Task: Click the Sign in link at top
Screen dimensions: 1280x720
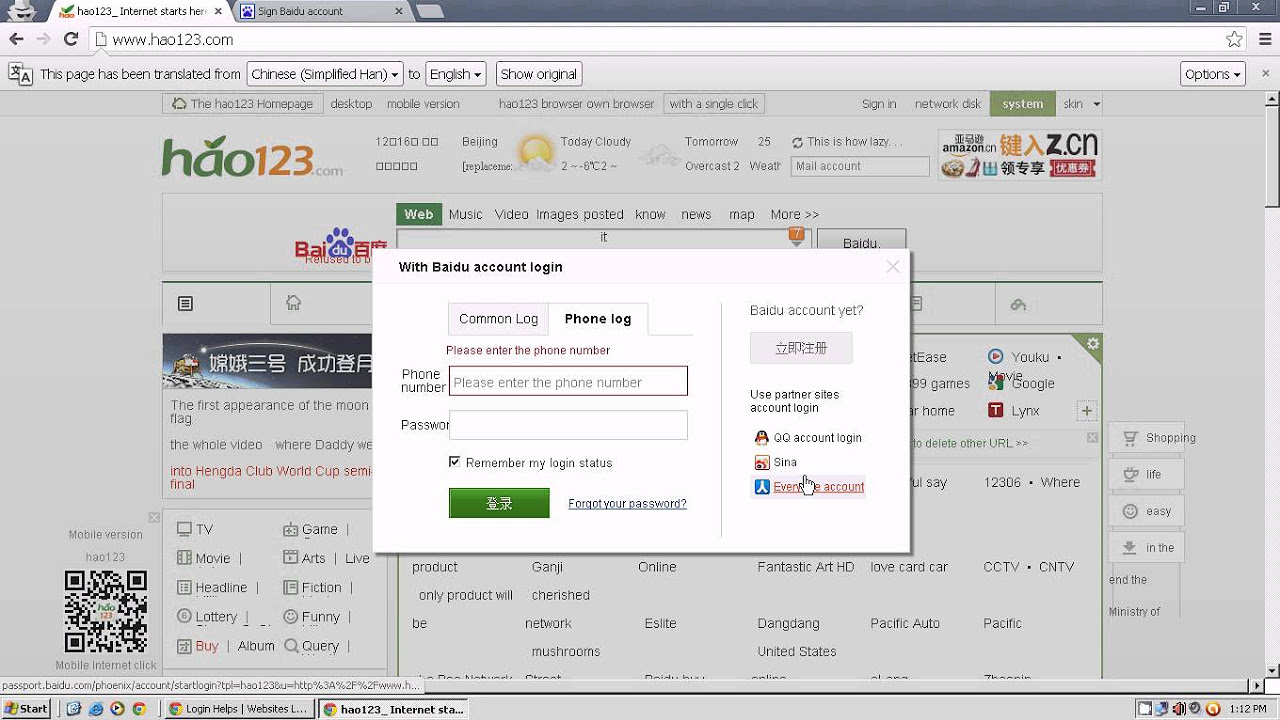Action: 879,103
